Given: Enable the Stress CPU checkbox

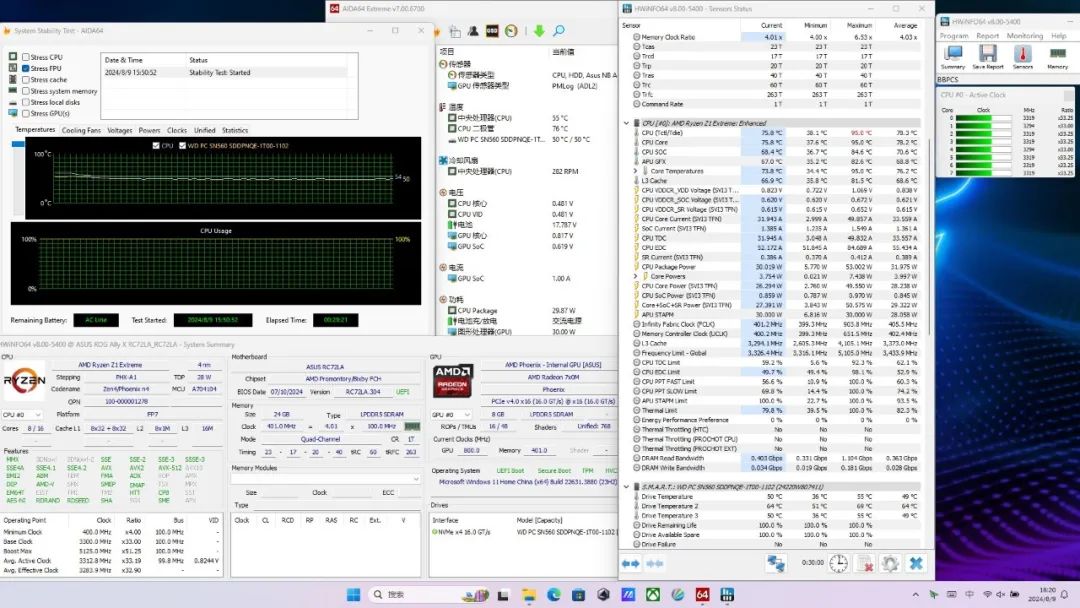Looking at the screenshot, I should pyautogui.click(x=26, y=58).
